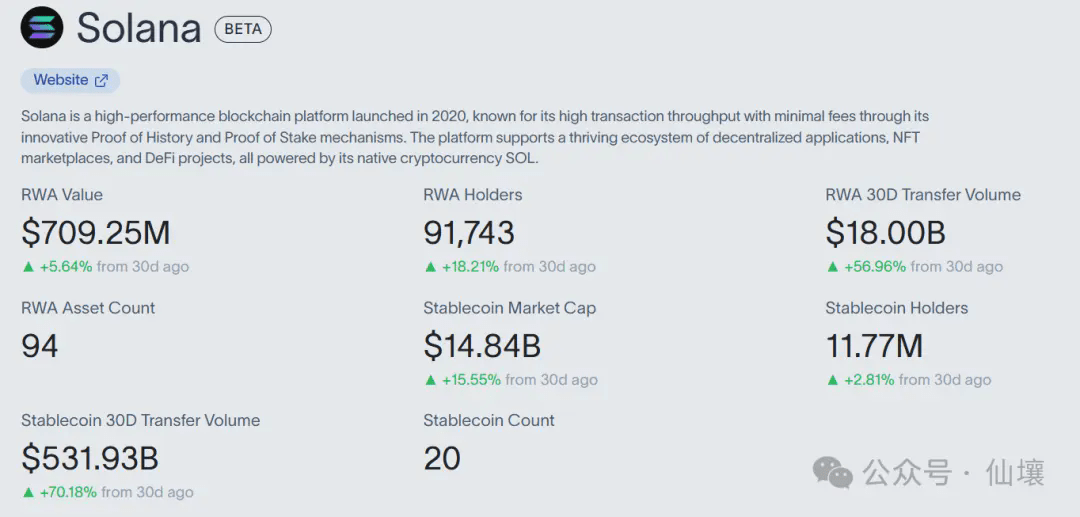Click the BETA badge next to Solana

pyautogui.click(x=243, y=29)
